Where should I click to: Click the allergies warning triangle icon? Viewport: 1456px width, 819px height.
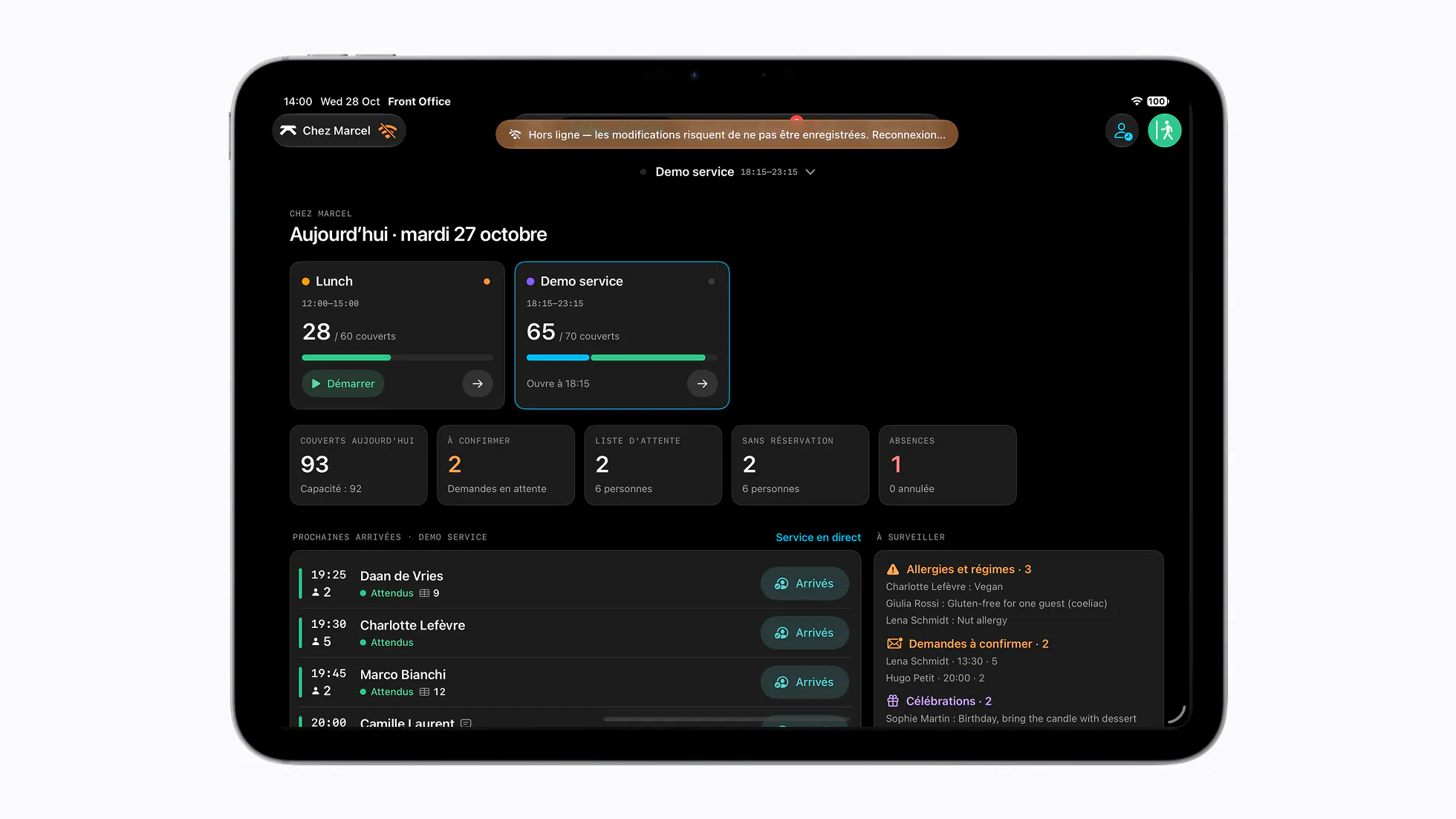[x=893, y=569]
